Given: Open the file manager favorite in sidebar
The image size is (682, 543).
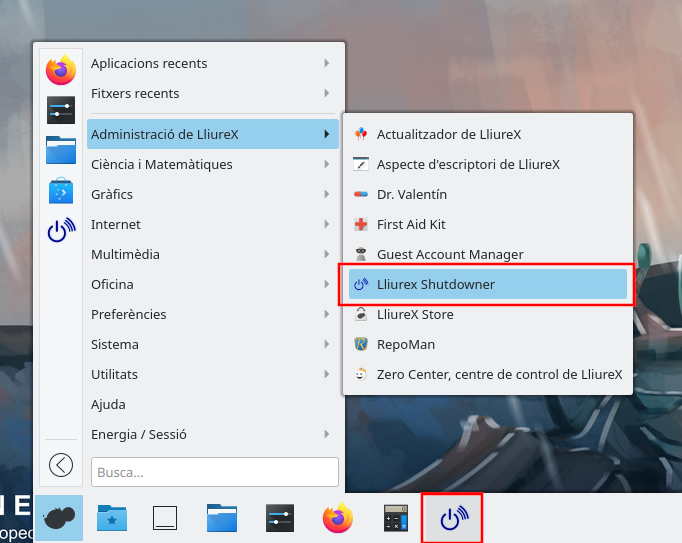Looking at the screenshot, I should tap(61, 150).
